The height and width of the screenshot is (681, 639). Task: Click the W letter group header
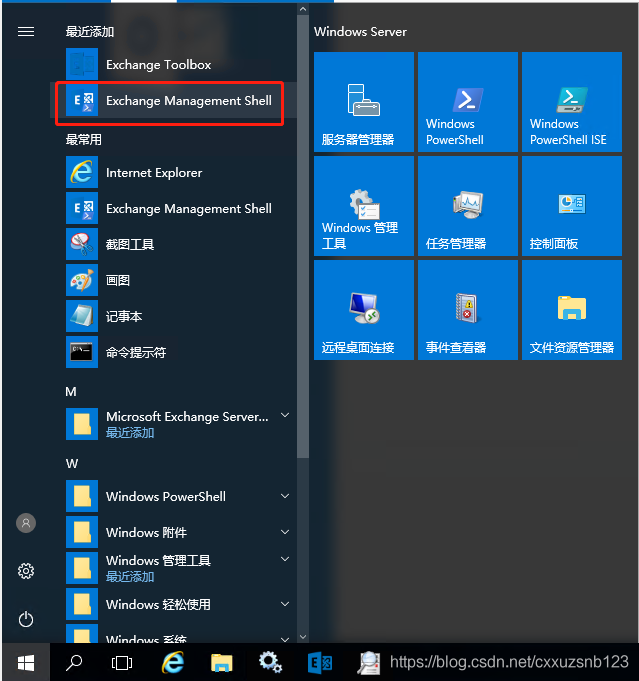pos(72,464)
